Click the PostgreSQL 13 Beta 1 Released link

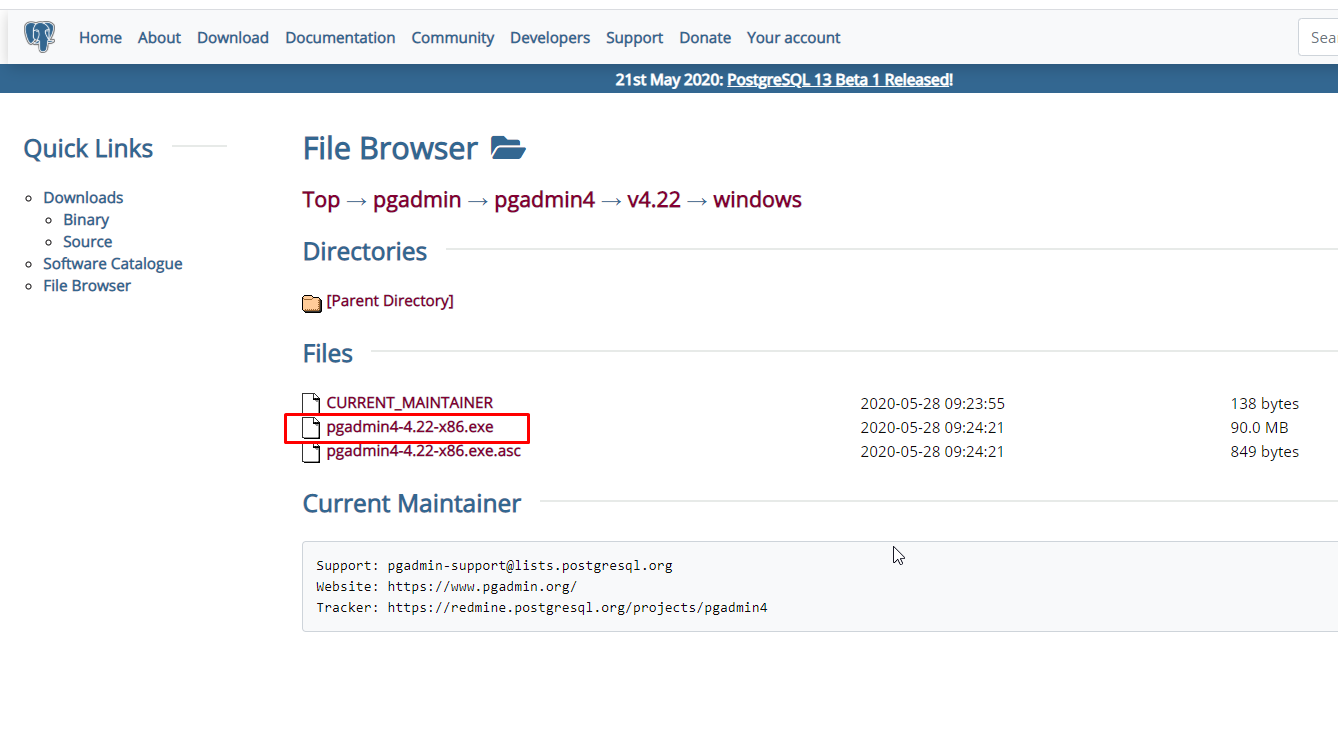click(838, 80)
